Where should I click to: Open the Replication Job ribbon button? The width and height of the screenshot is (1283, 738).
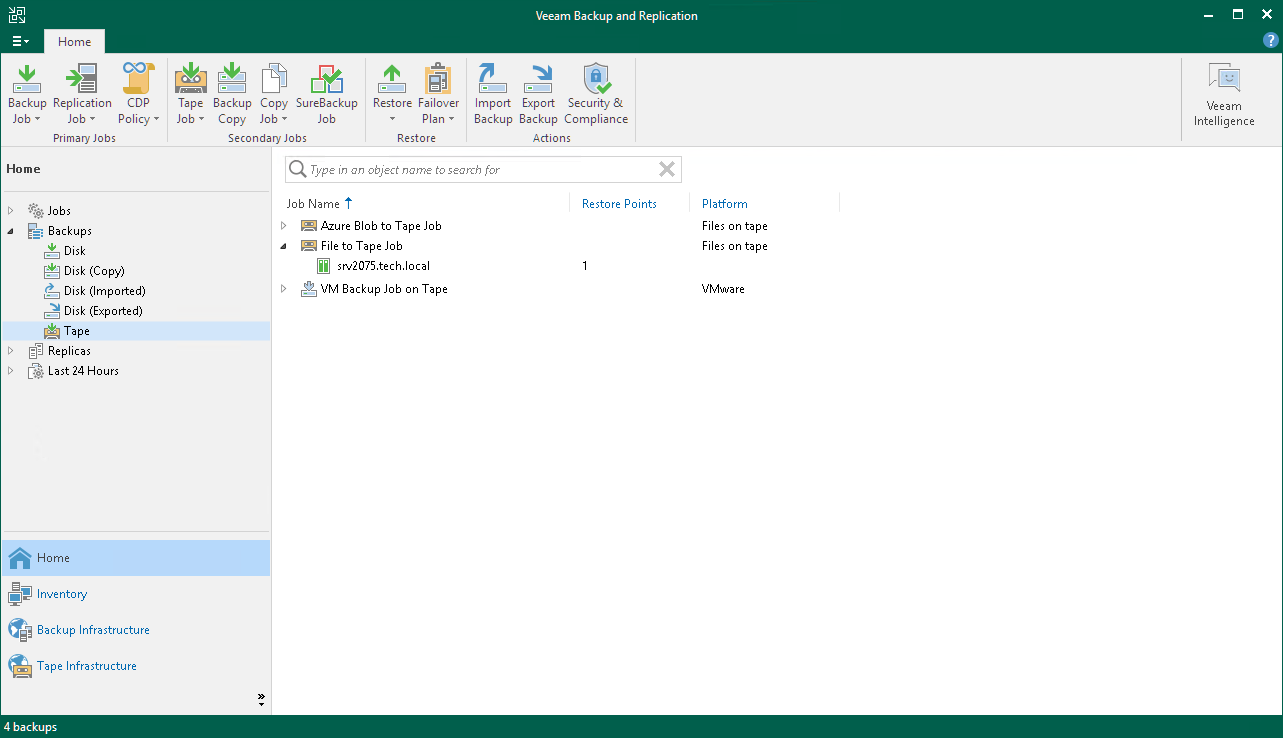[x=82, y=94]
